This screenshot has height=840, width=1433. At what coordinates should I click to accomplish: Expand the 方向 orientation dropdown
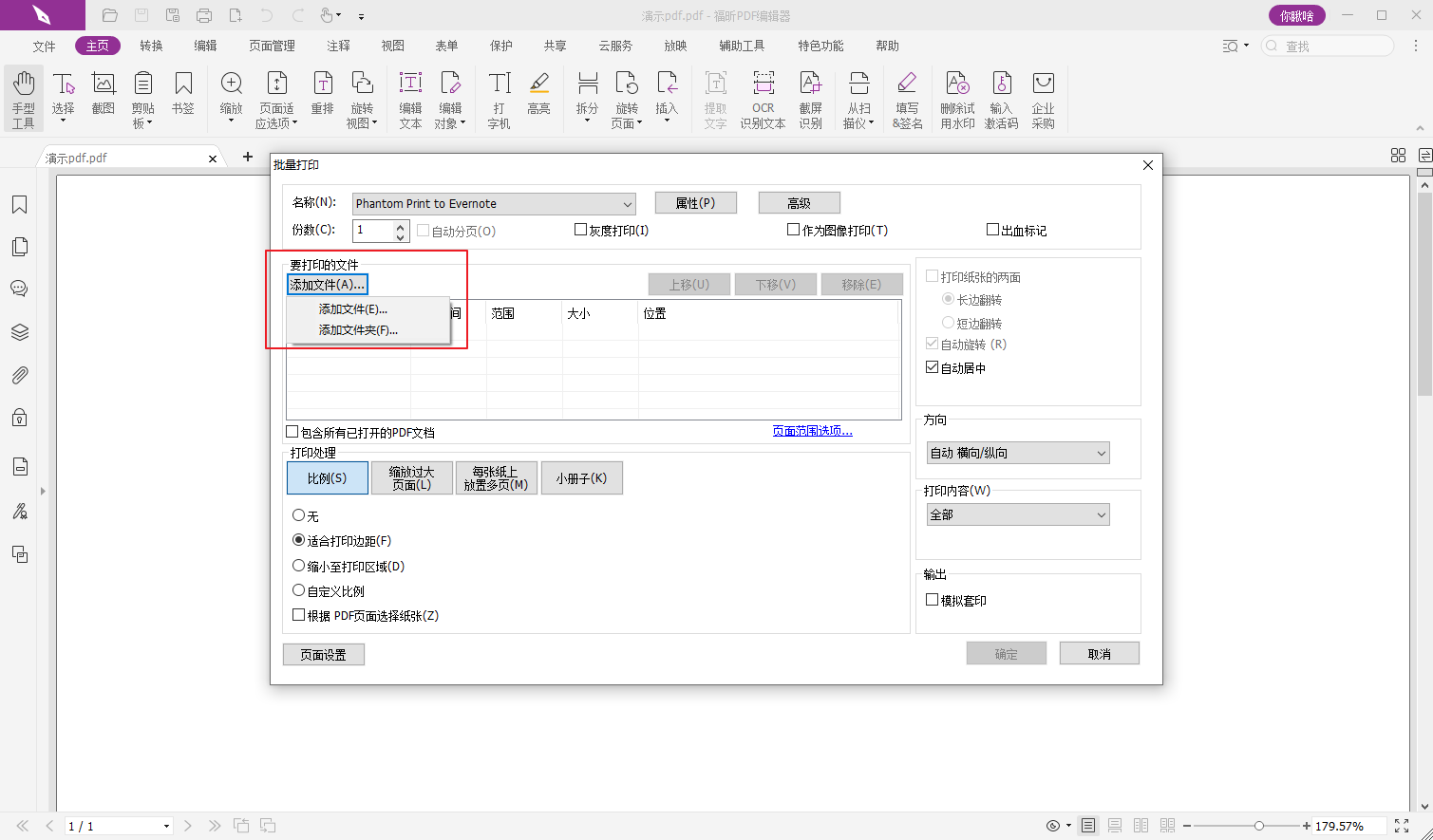click(1017, 454)
